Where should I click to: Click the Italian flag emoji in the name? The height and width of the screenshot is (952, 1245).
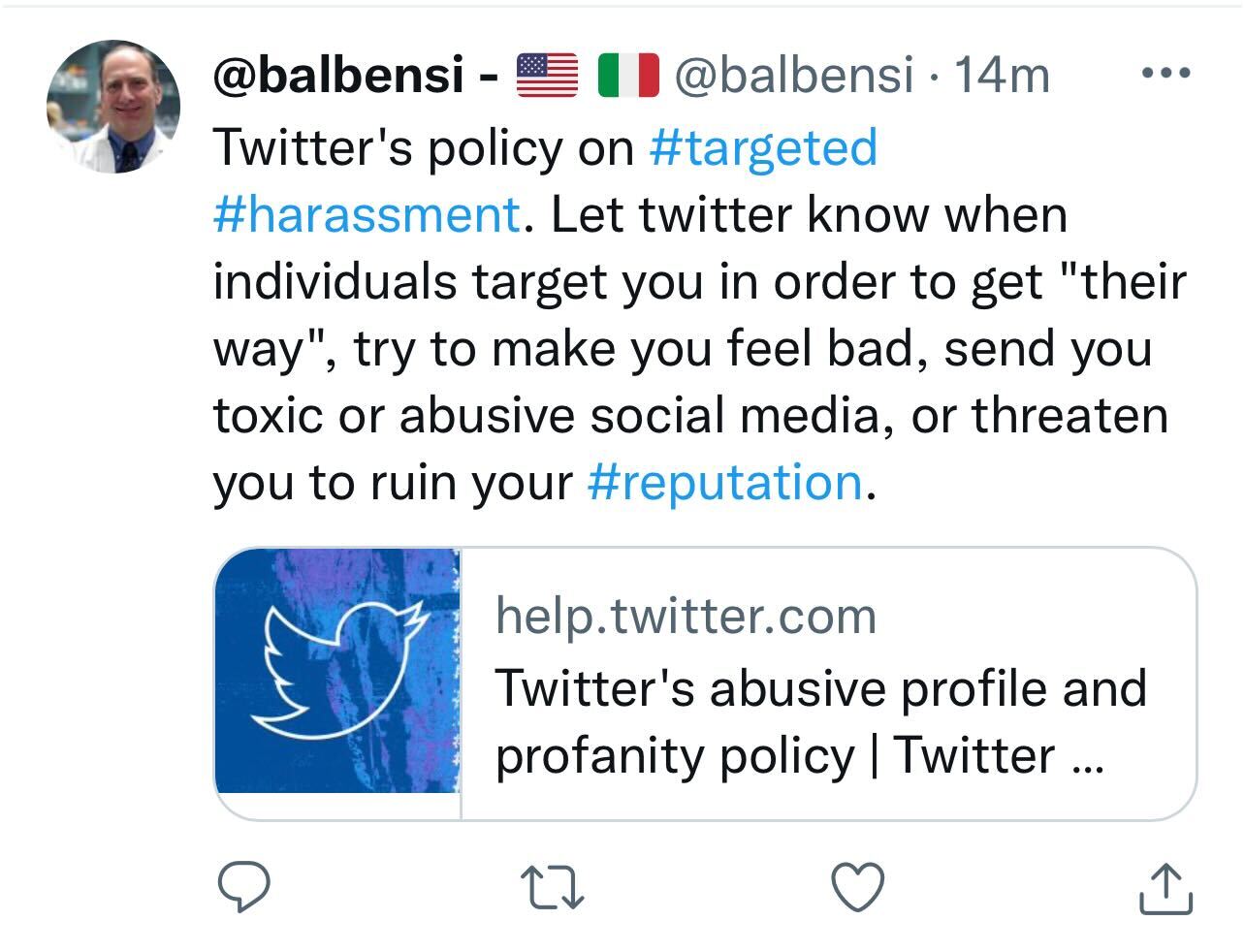[628, 75]
